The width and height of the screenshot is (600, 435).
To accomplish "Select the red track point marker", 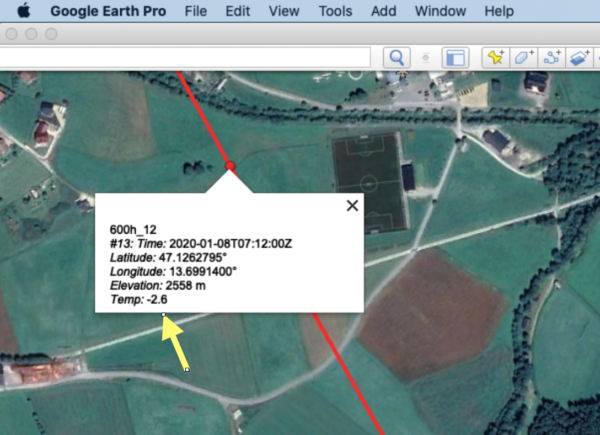I will click(230, 166).
